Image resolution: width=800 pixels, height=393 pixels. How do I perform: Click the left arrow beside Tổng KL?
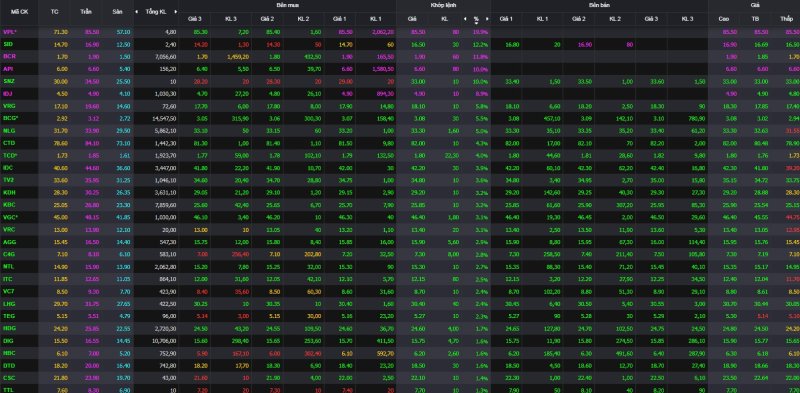[x=136, y=12]
